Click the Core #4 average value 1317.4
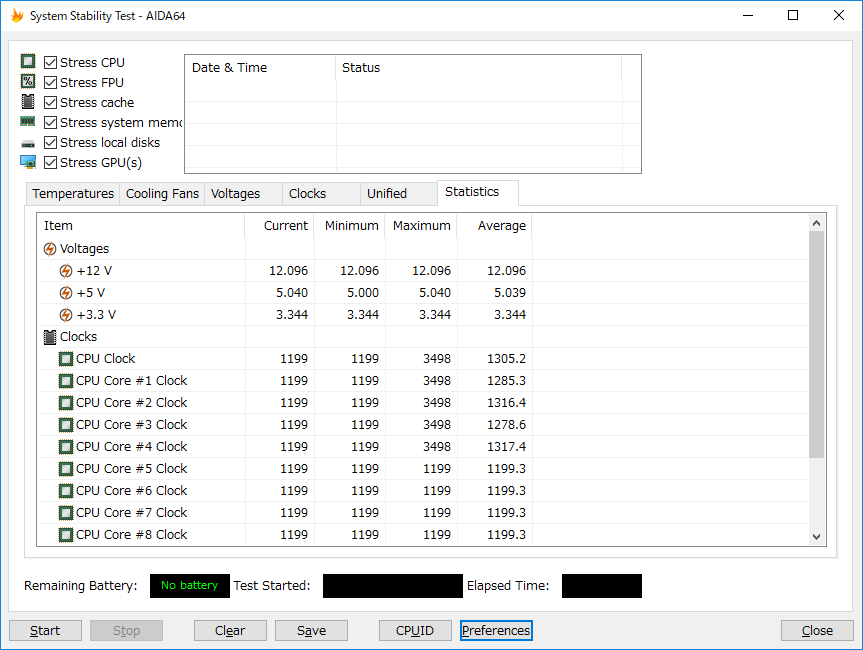 [506, 447]
